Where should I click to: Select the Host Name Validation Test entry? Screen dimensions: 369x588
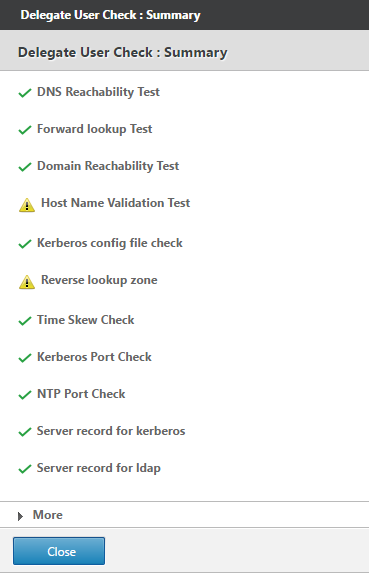coord(116,203)
